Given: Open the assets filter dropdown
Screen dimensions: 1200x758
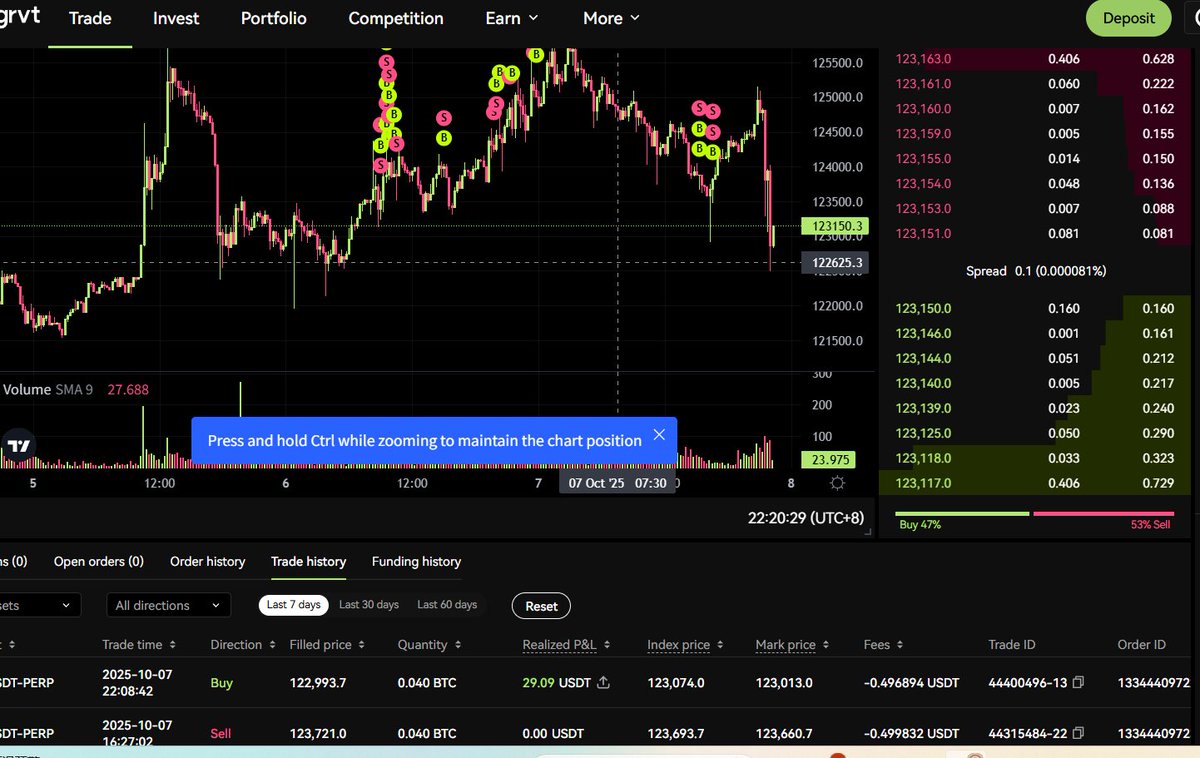Looking at the screenshot, I should tap(40, 605).
